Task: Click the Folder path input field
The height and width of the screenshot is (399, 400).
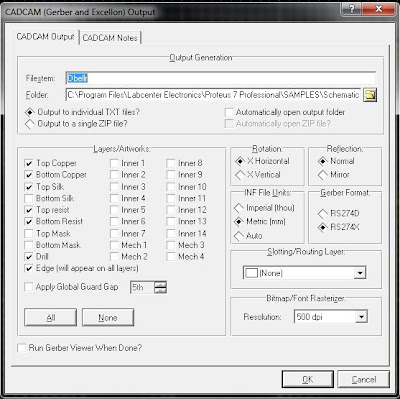Action: click(213, 95)
